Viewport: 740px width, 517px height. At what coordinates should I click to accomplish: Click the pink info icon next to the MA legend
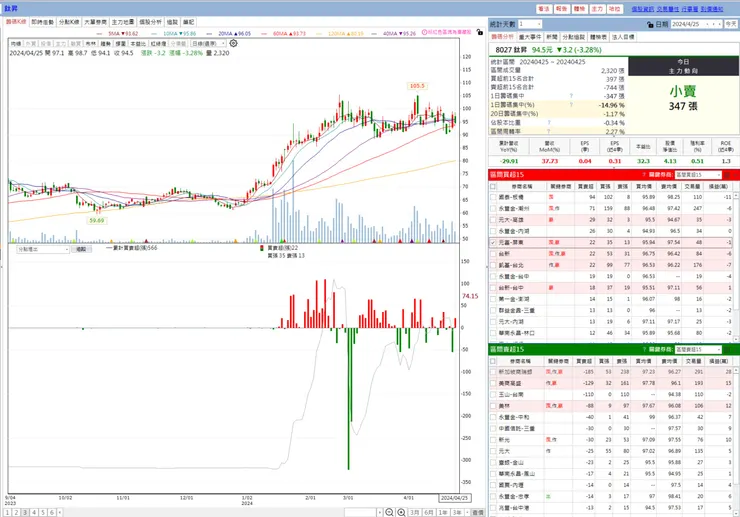point(424,32)
